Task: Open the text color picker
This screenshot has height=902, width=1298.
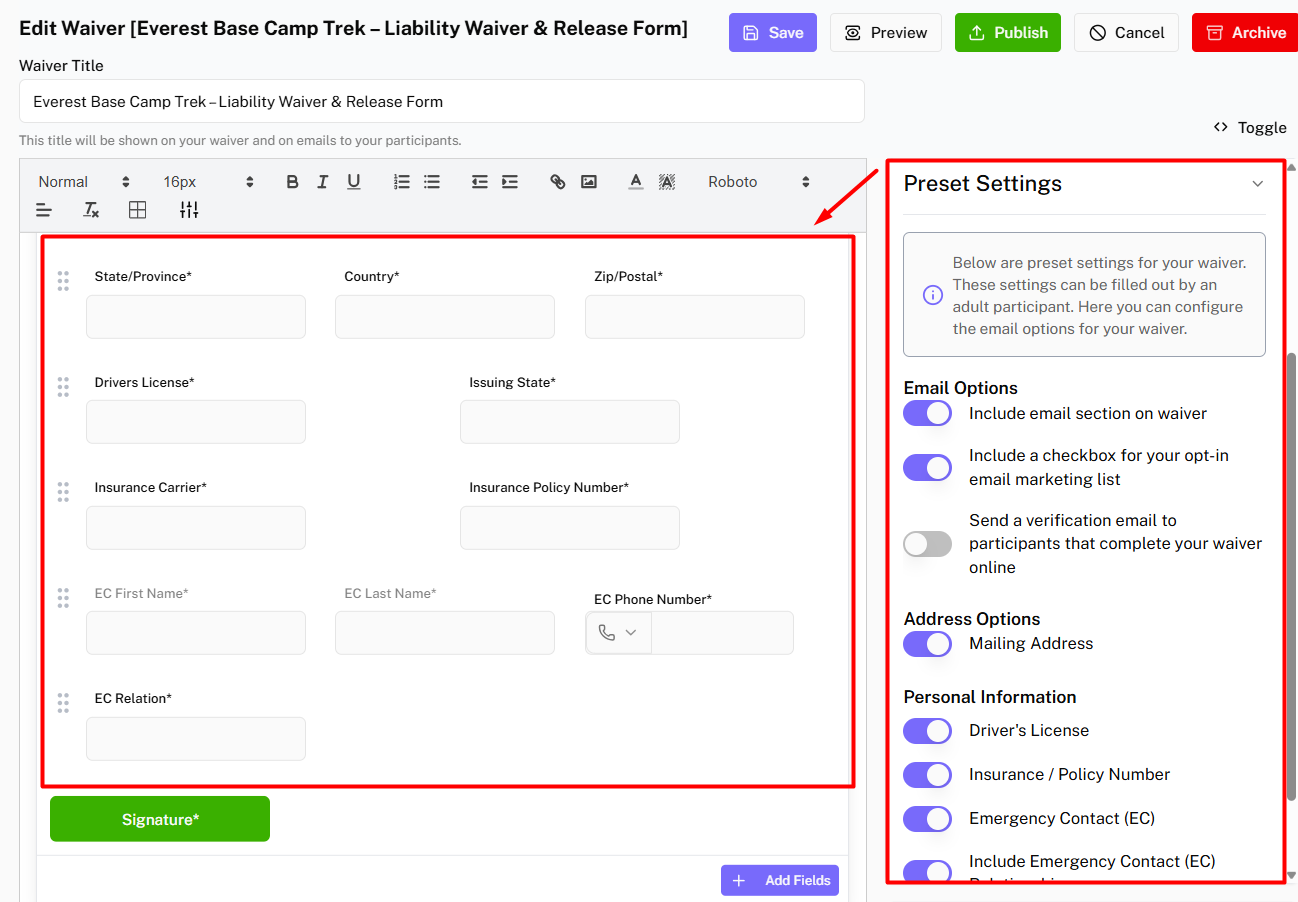Action: pos(635,182)
